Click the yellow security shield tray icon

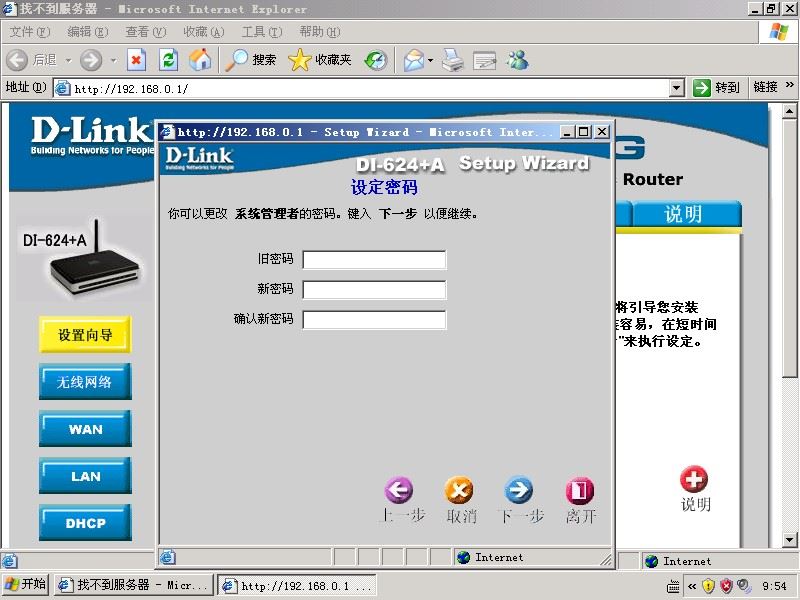708,586
